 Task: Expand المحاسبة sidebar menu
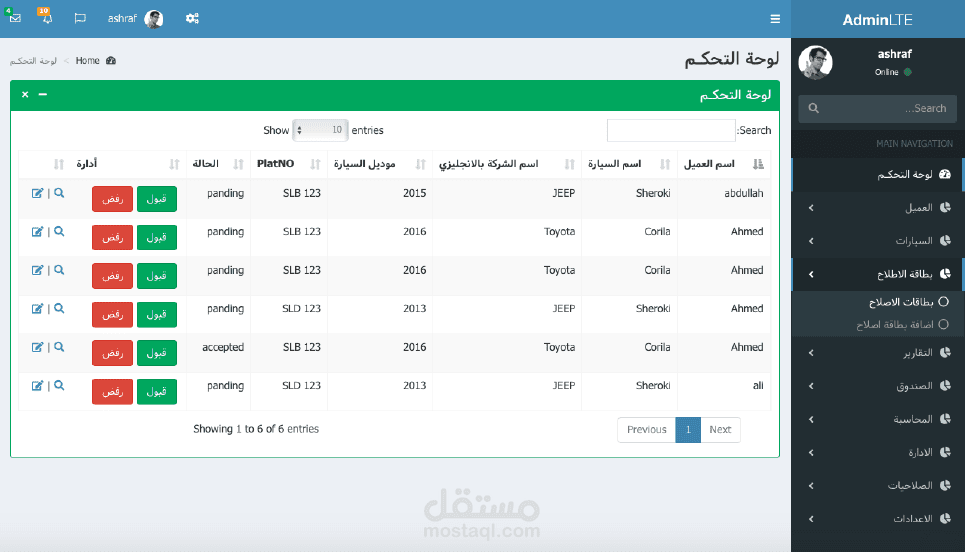878,419
